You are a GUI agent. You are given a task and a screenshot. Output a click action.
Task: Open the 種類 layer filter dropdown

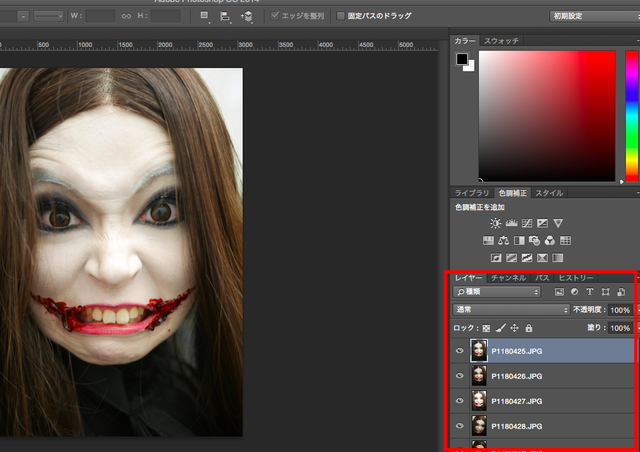[497, 292]
